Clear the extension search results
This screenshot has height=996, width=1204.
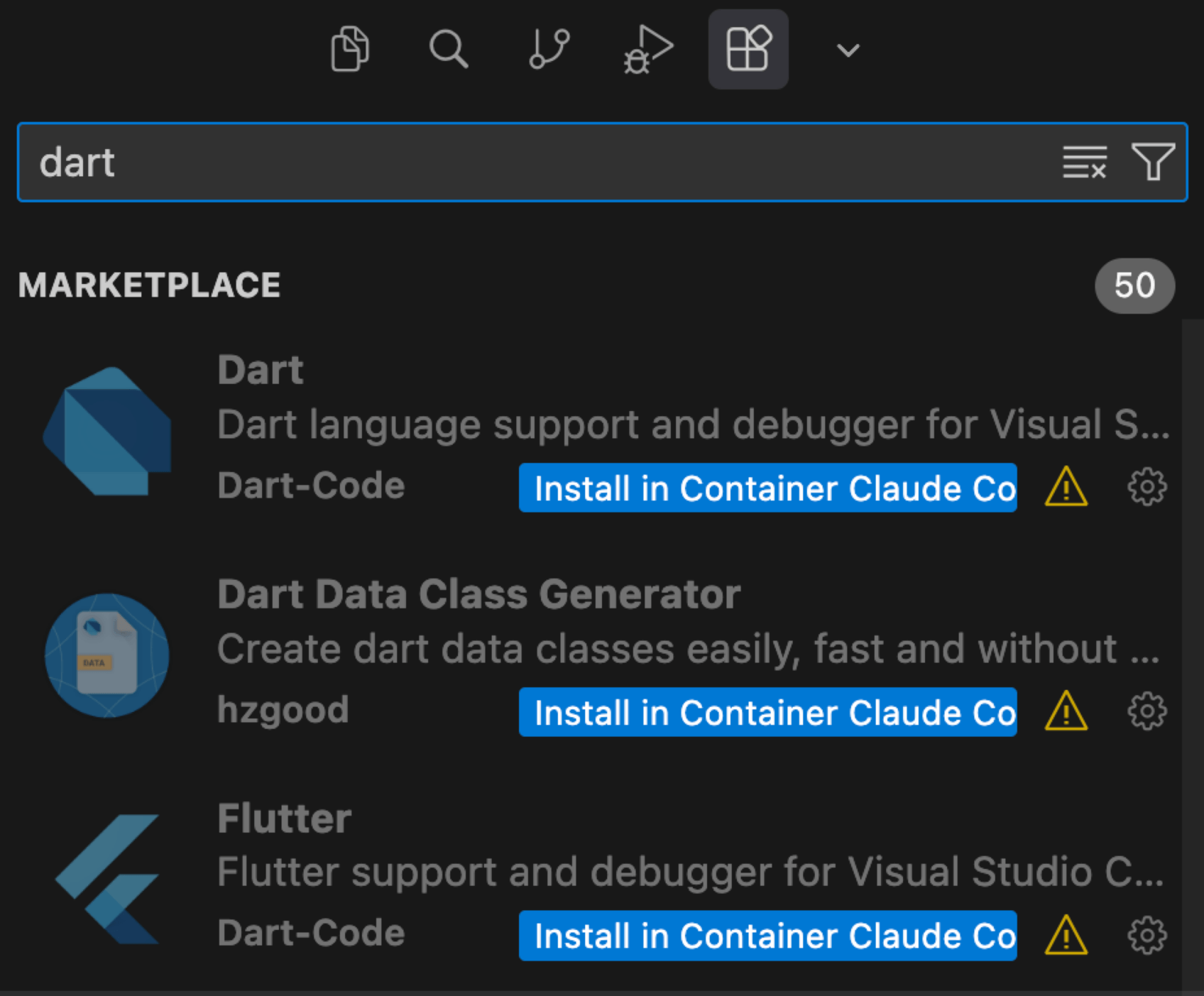(x=1084, y=162)
